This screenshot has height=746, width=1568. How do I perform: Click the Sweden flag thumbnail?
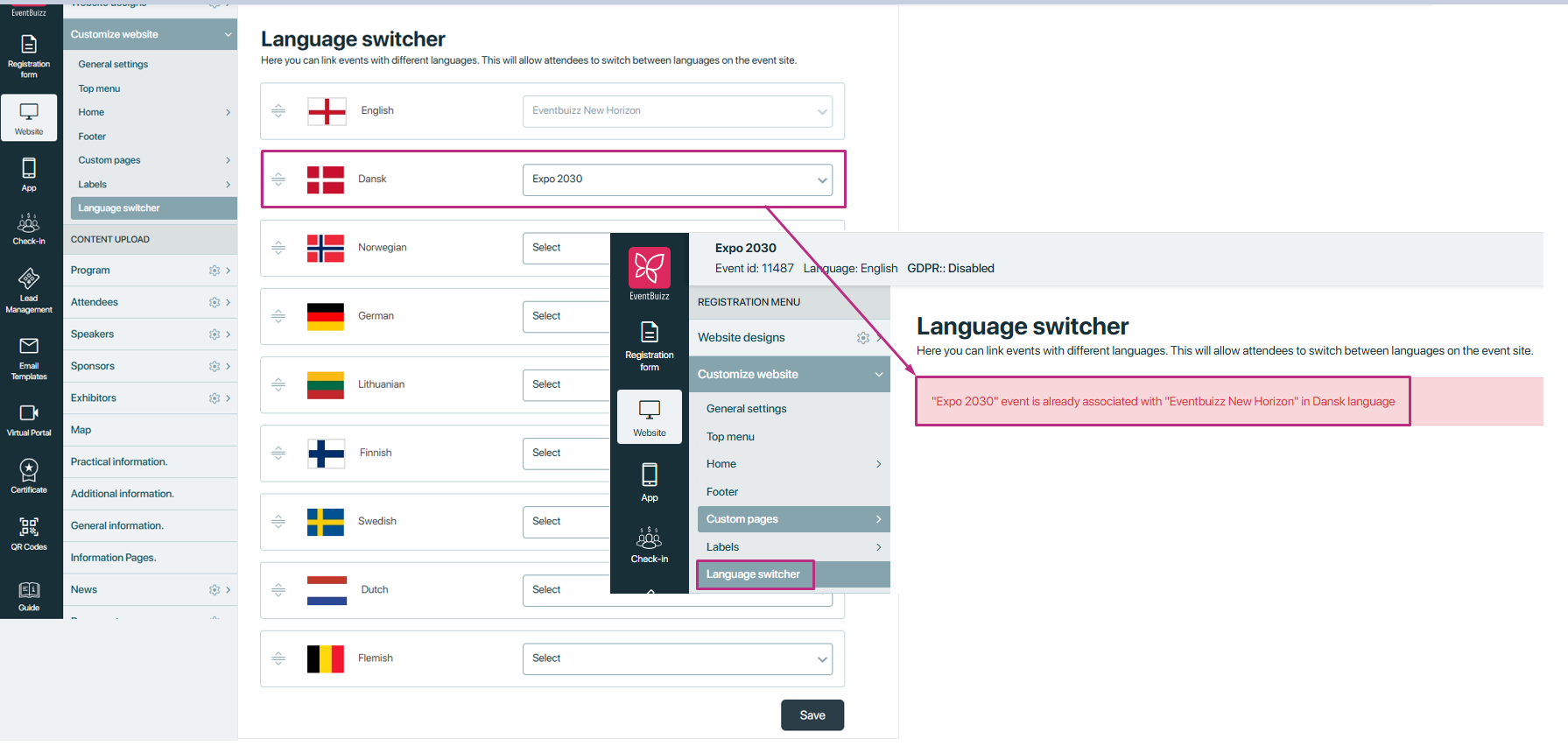coord(326,522)
